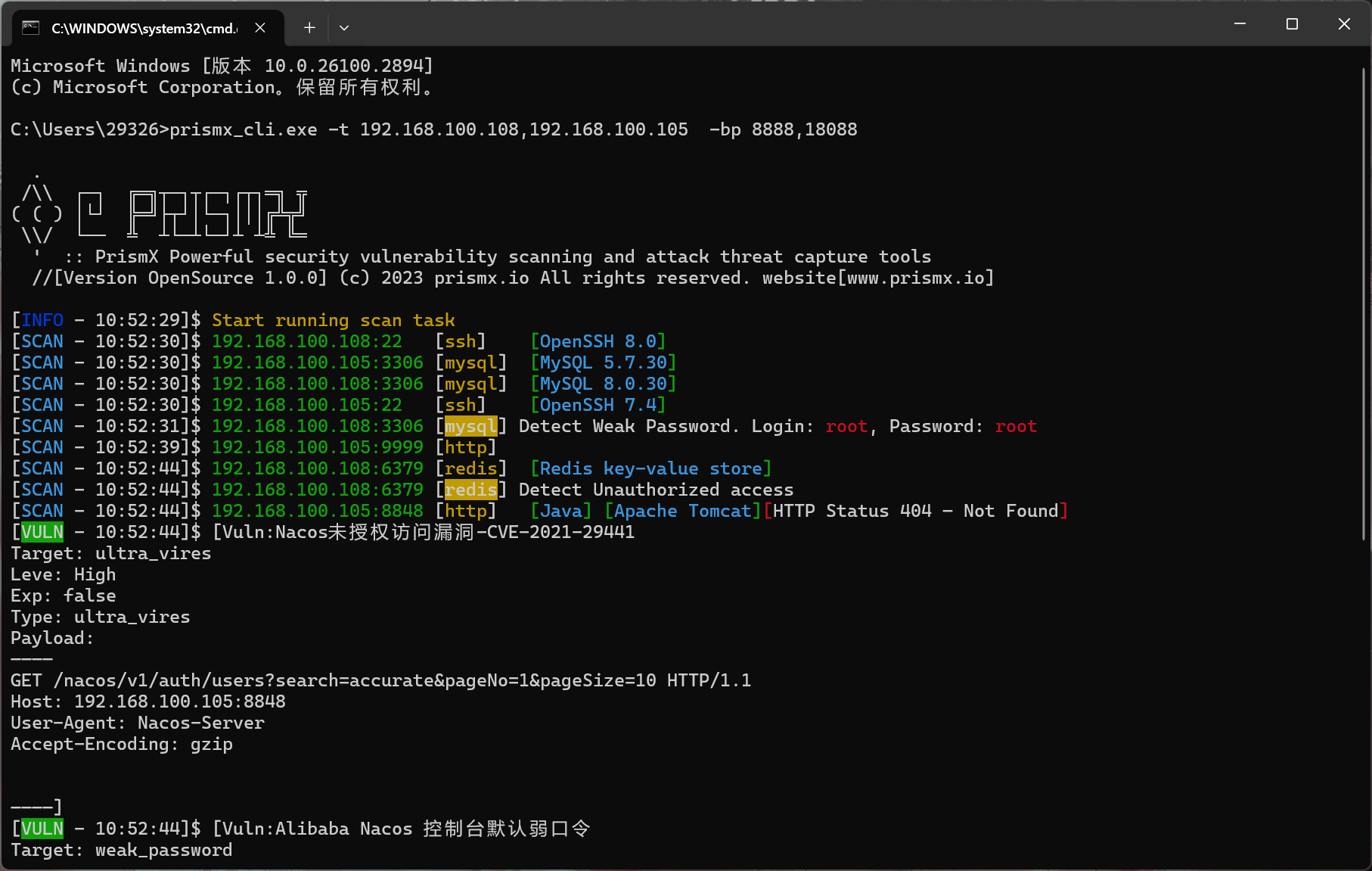The height and width of the screenshot is (871, 1372).
Task: Click the '192.168.100.108:22' address
Action: point(307,342)
